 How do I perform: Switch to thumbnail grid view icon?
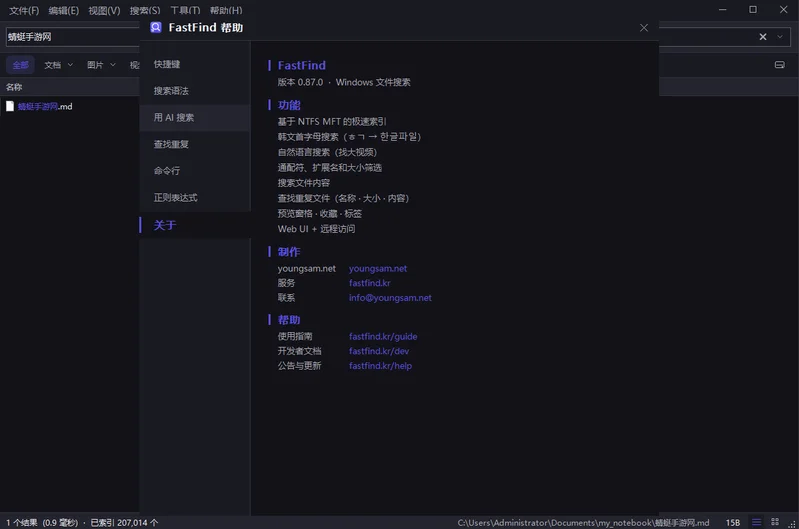[775, 522]
